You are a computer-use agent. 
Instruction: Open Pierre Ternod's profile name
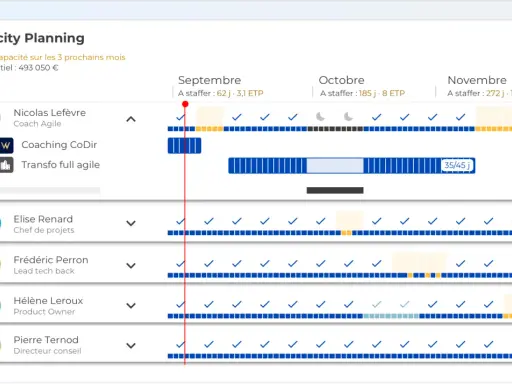46,340
